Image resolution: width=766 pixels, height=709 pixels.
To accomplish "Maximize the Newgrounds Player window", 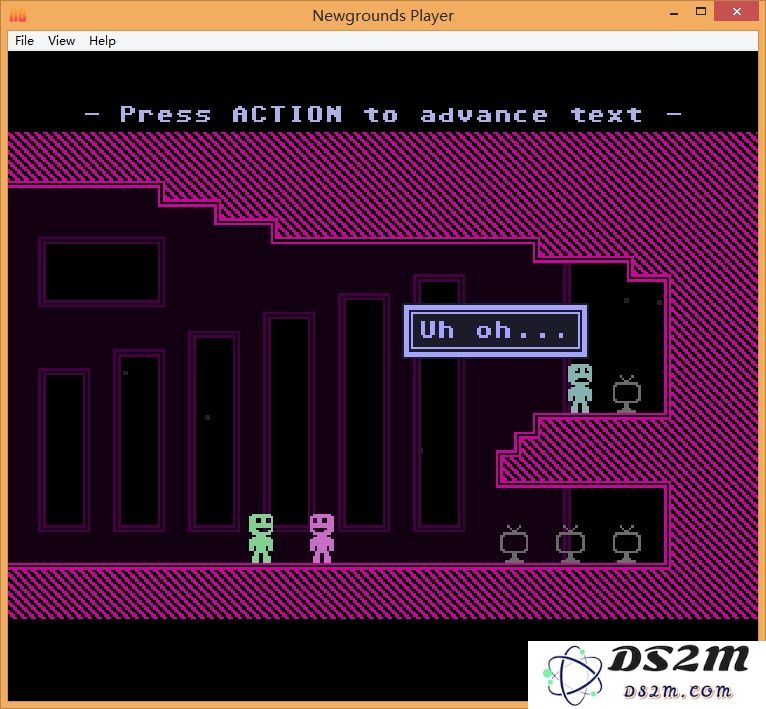I will (x=701, y=12).
